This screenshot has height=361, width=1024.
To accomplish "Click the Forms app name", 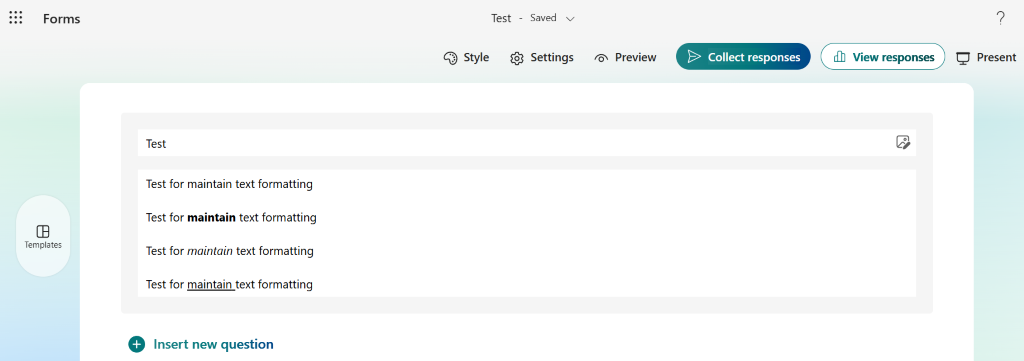I will pos(61,18).
